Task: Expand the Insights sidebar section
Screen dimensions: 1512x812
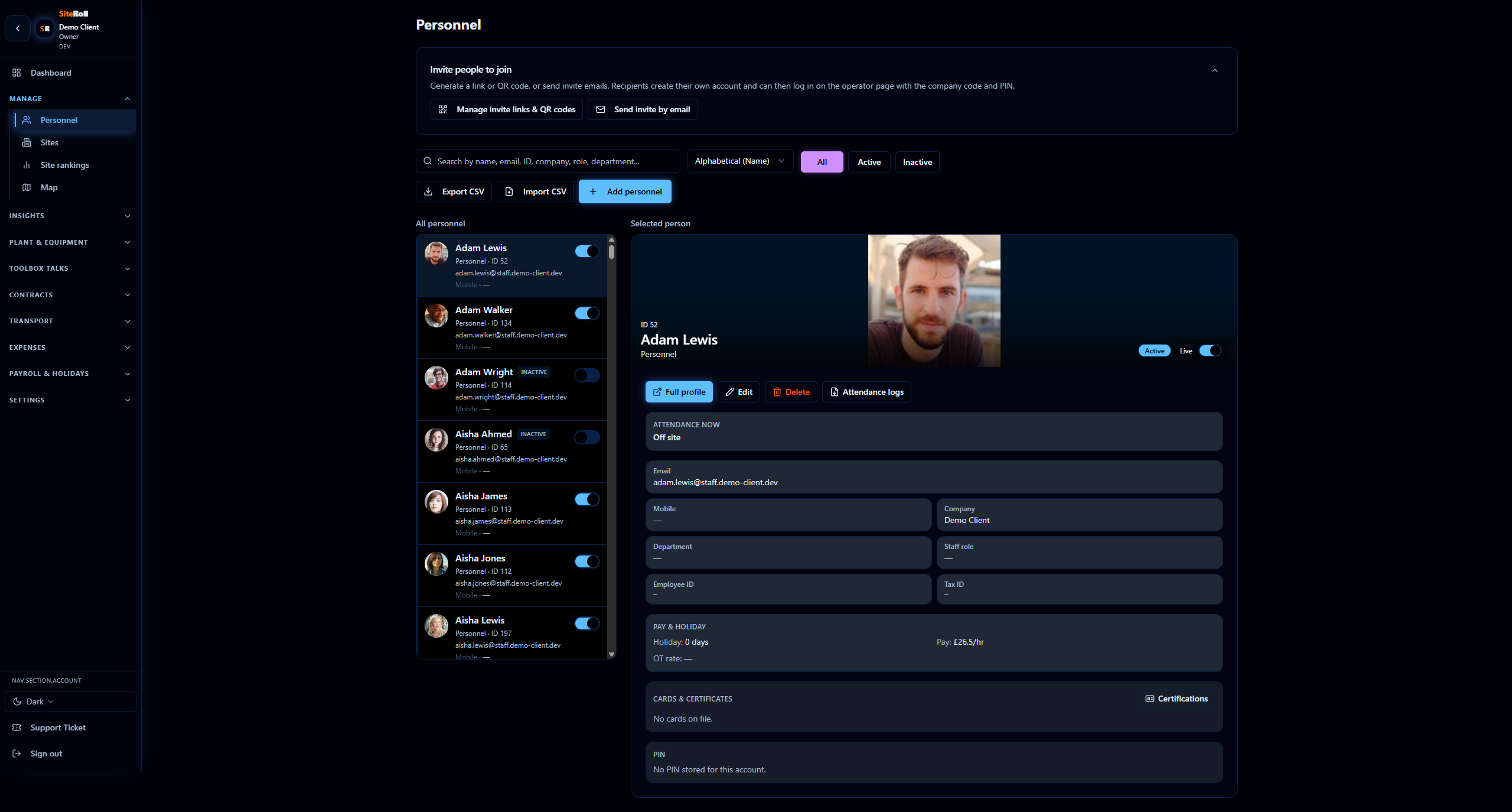Action: click(70, 216)
